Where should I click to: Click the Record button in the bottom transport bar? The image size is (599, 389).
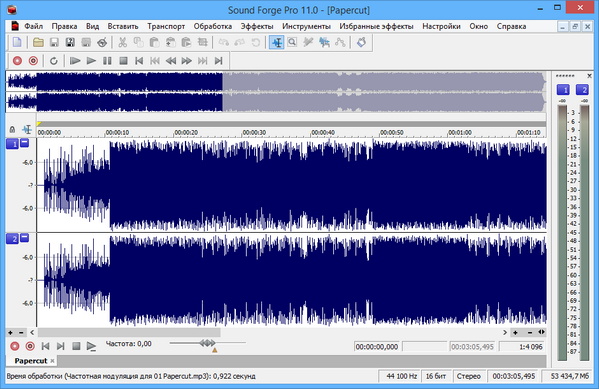pyautogui.click(x=15, y=346)
